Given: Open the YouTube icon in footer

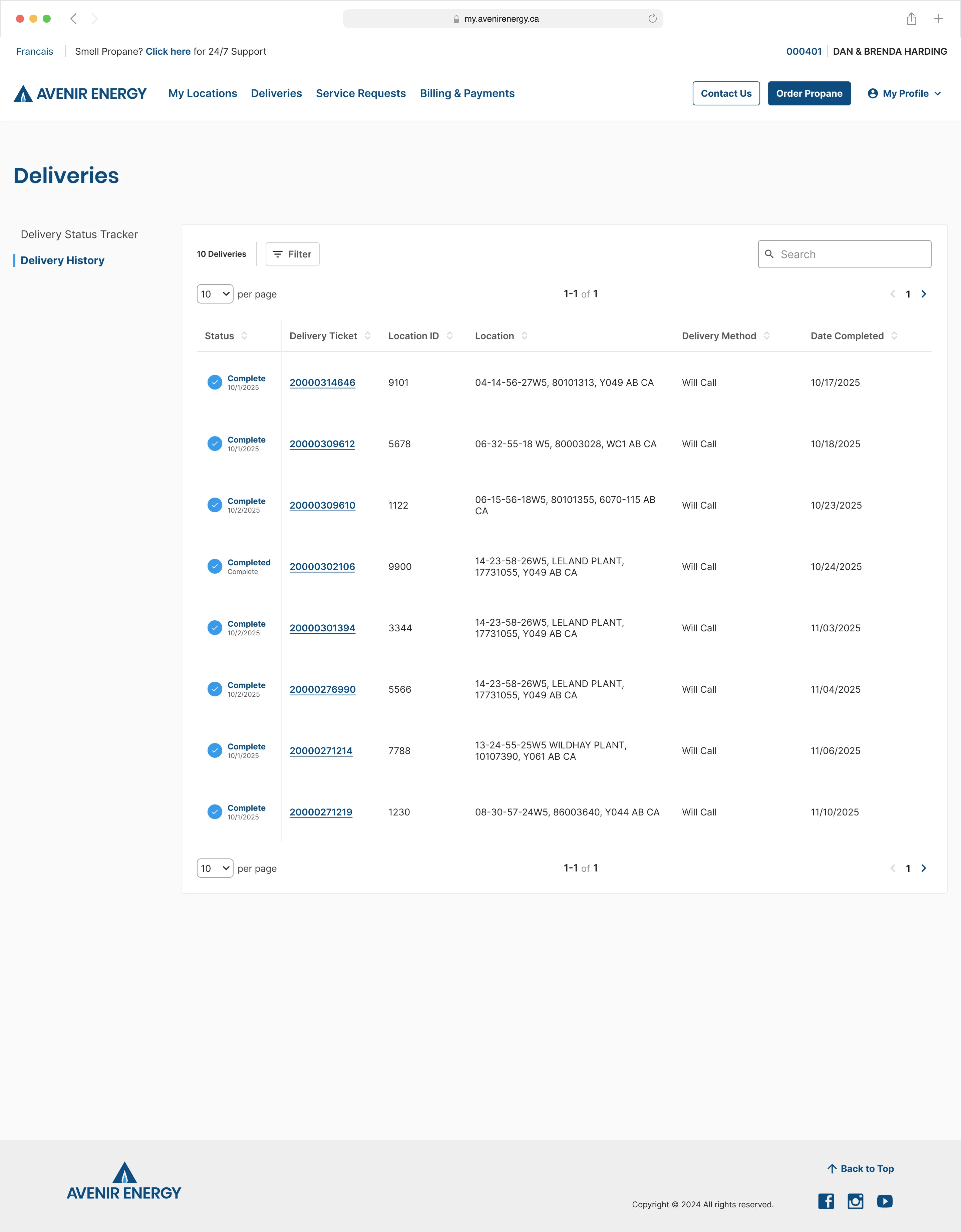Looking at the screenshot, I should click(x=885, y=1202).
